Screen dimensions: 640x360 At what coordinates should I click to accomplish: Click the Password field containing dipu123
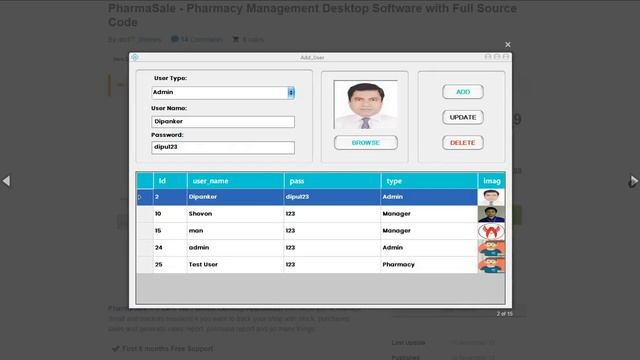[223, 147]
